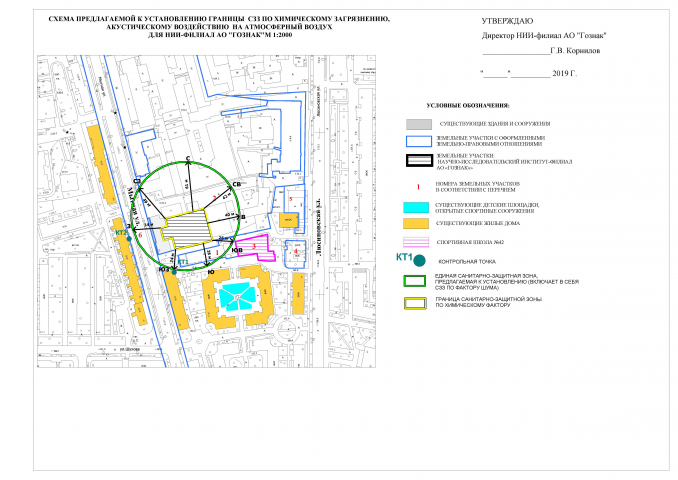Image resolution: width=678 pixels, height=480 pixels.
Task: Click the '2019 Г.' date text
Action: pos(564,74)
